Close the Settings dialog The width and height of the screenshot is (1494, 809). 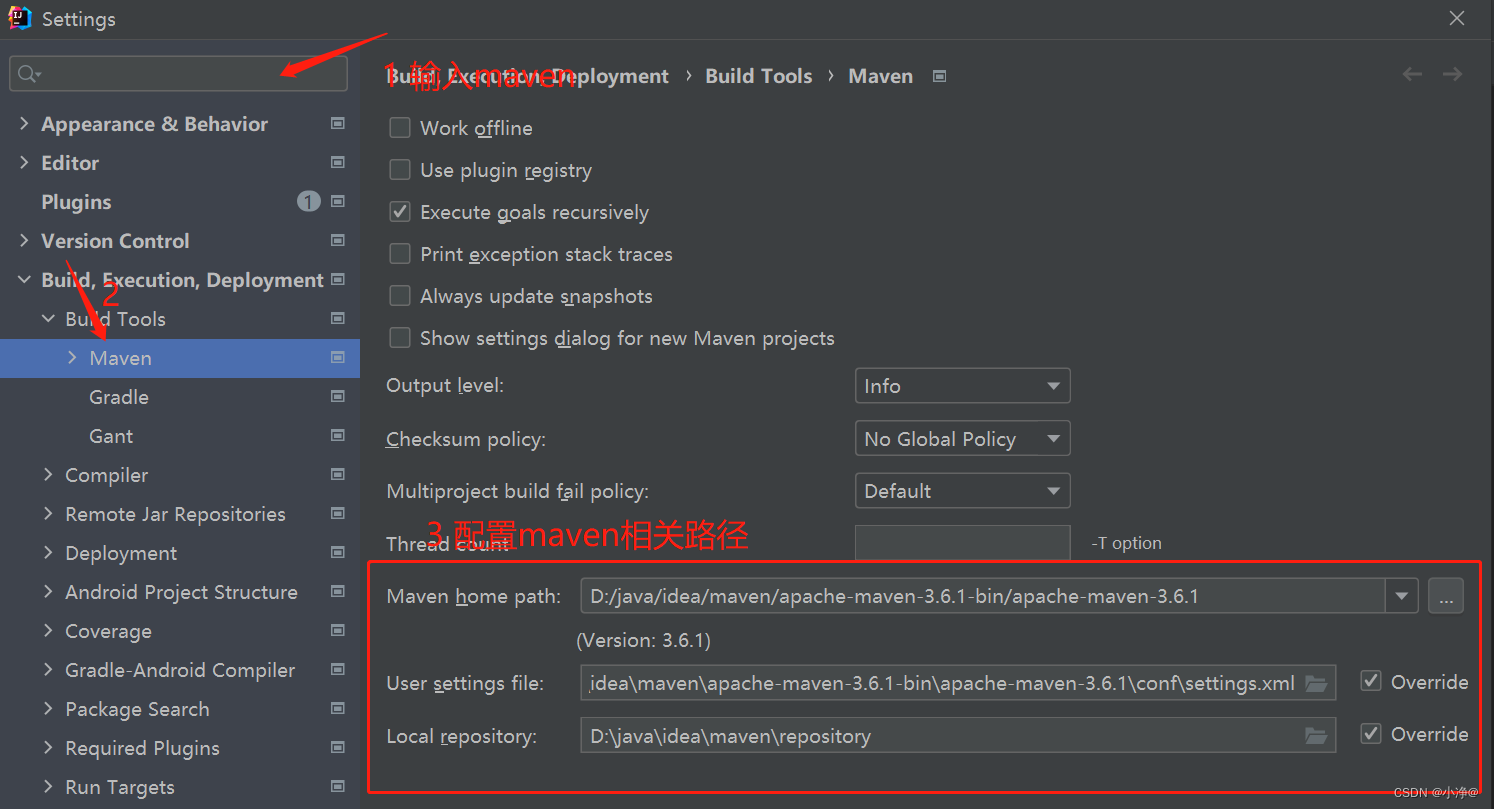[x=1457, y=19]
